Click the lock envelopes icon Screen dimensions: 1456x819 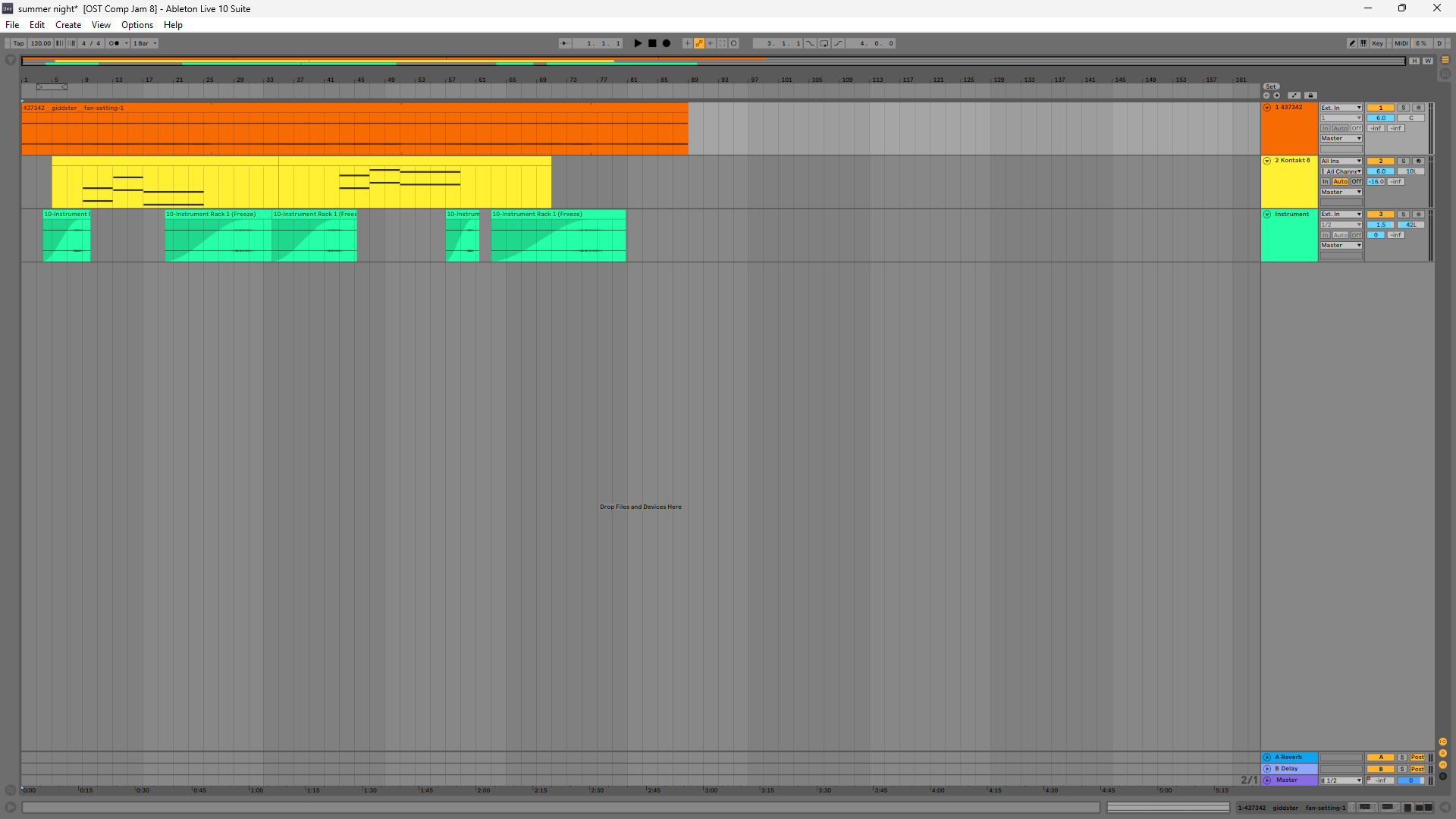pyautogui.click(x=1310, y=96)
